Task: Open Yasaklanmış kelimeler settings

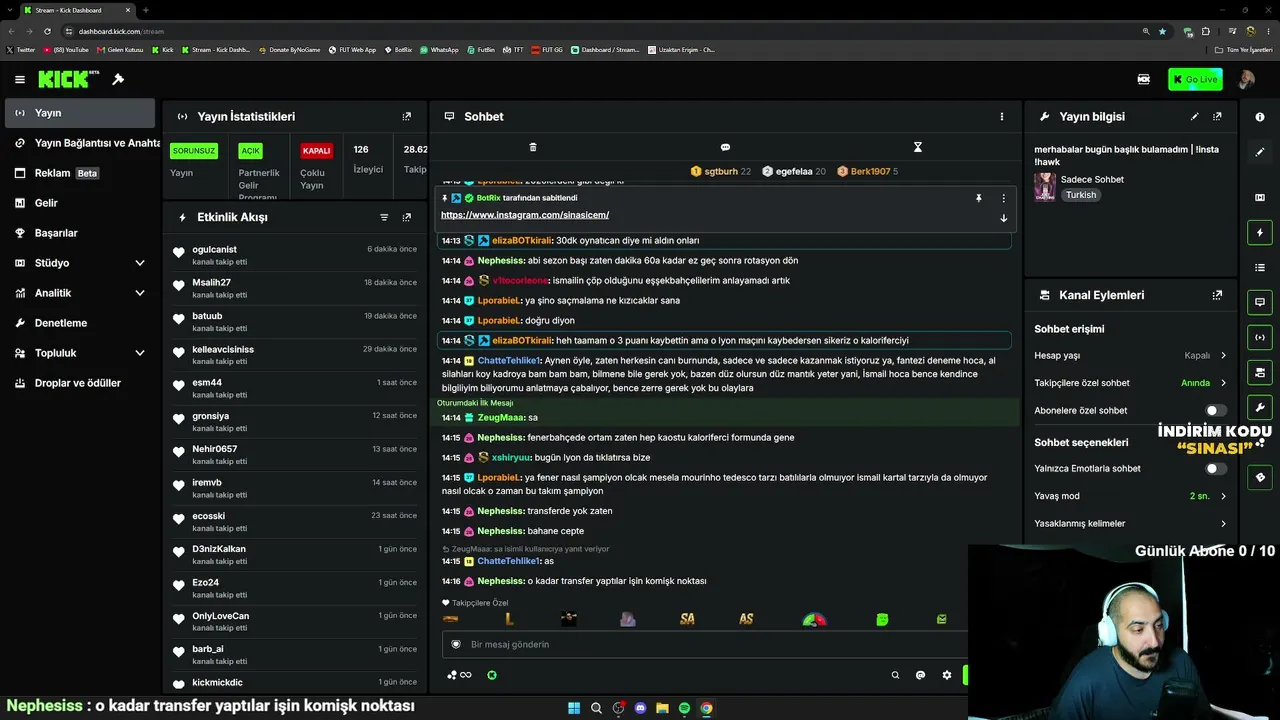Action: (x=1131, y=523)
